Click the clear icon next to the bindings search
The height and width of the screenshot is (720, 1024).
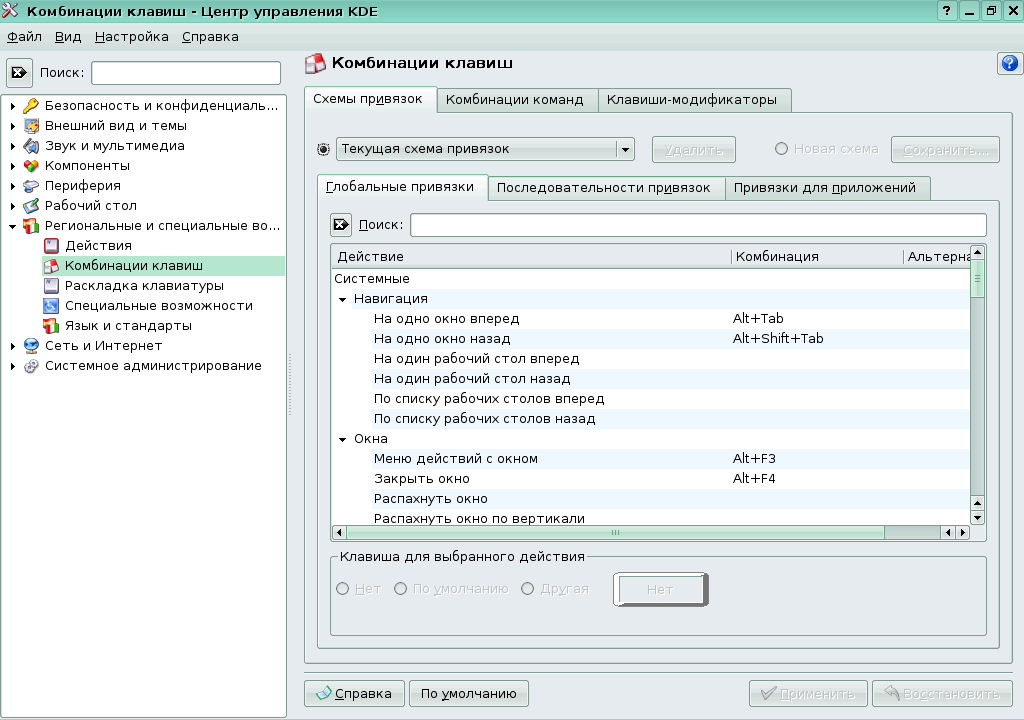[x=340, y=224]
